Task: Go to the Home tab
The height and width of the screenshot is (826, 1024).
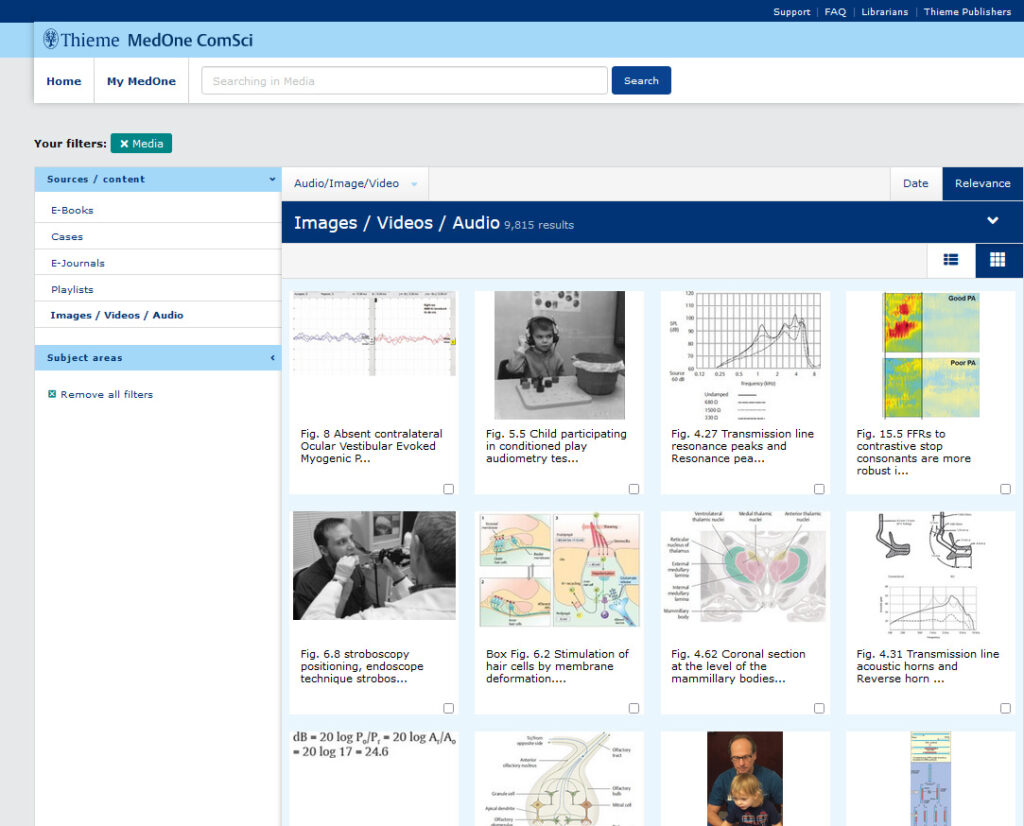Action: click(63, 81)
